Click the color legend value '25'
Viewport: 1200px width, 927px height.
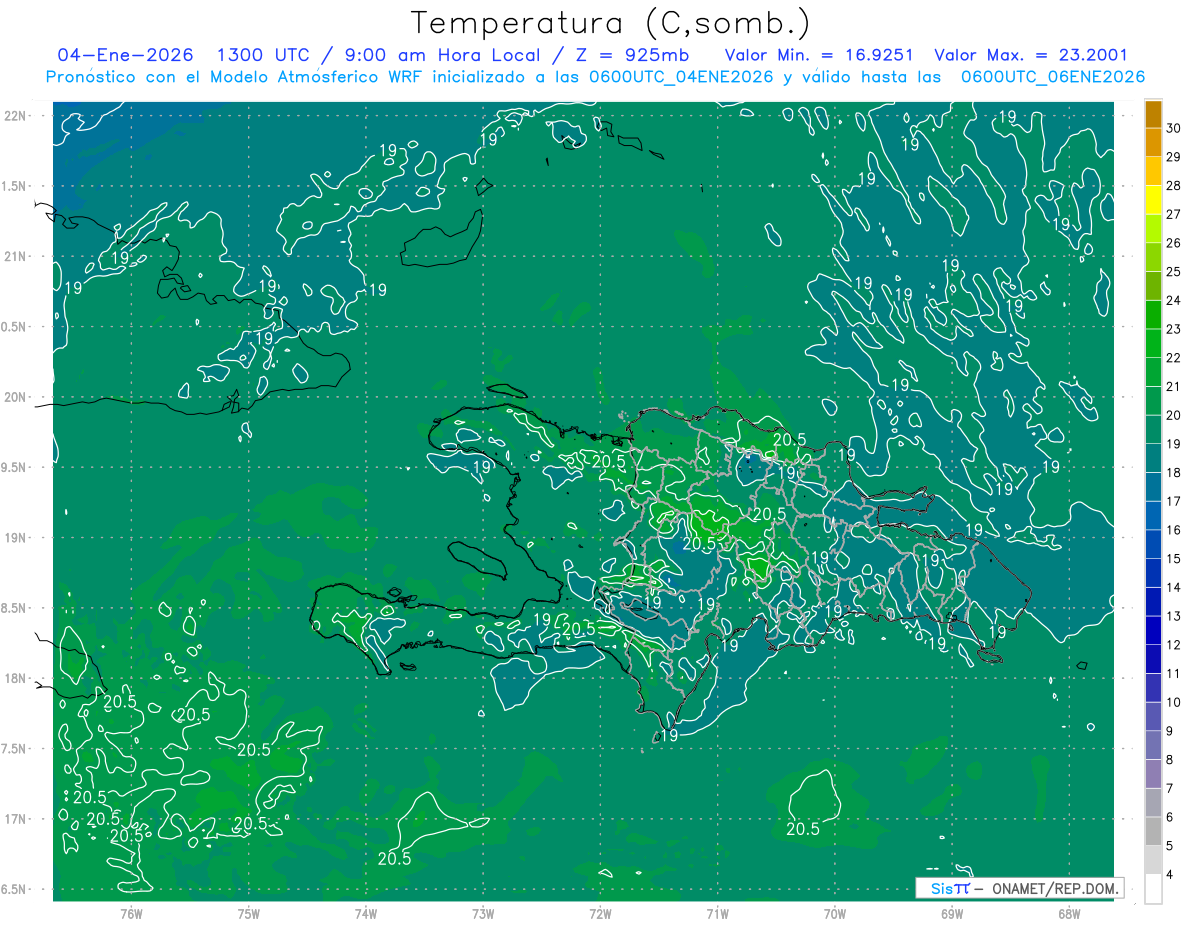tap(1174, 272)
